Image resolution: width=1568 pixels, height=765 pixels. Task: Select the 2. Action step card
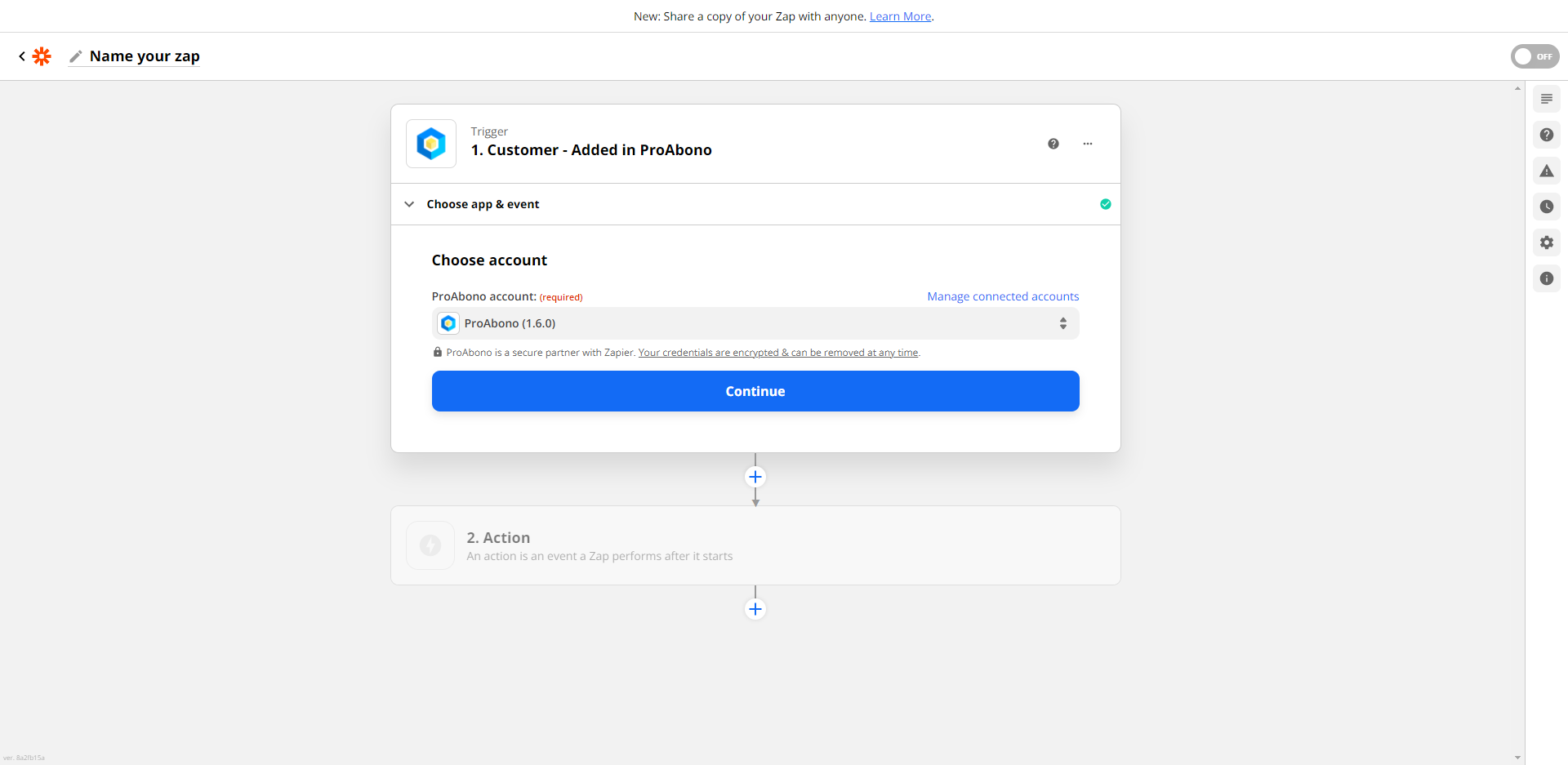coord(755,545)
